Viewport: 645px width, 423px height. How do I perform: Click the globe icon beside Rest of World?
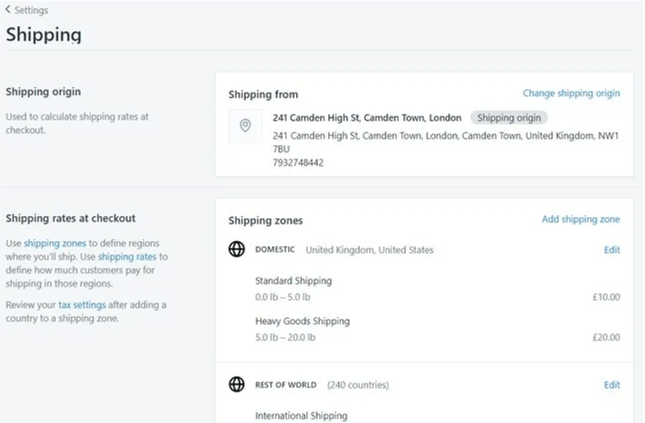pyautogui.click(x=237, y=384)
